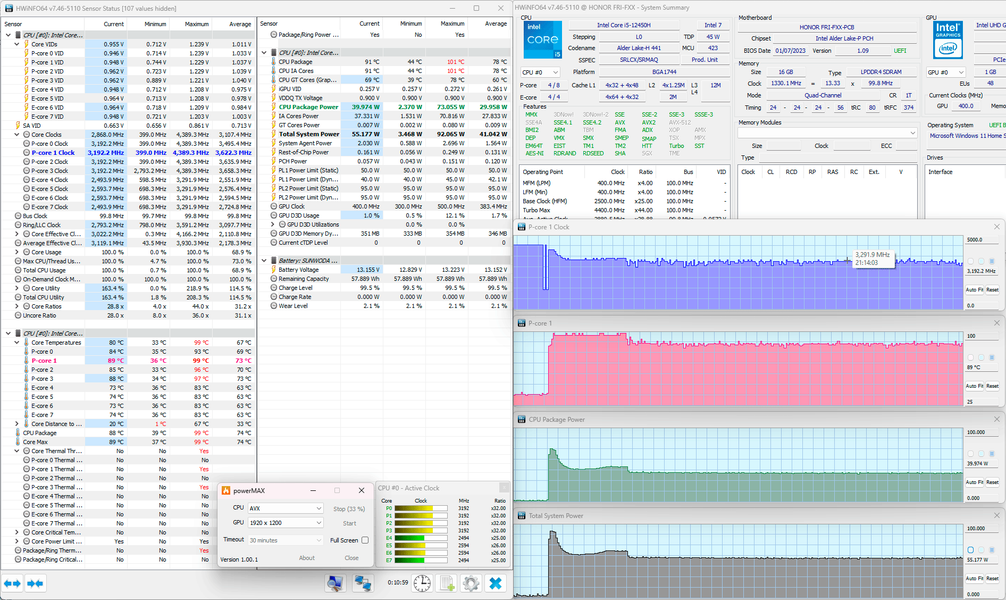Click the expand columns blue arrows icon
This screenshot has height=600, width=1006.
(x=13, y=583)
